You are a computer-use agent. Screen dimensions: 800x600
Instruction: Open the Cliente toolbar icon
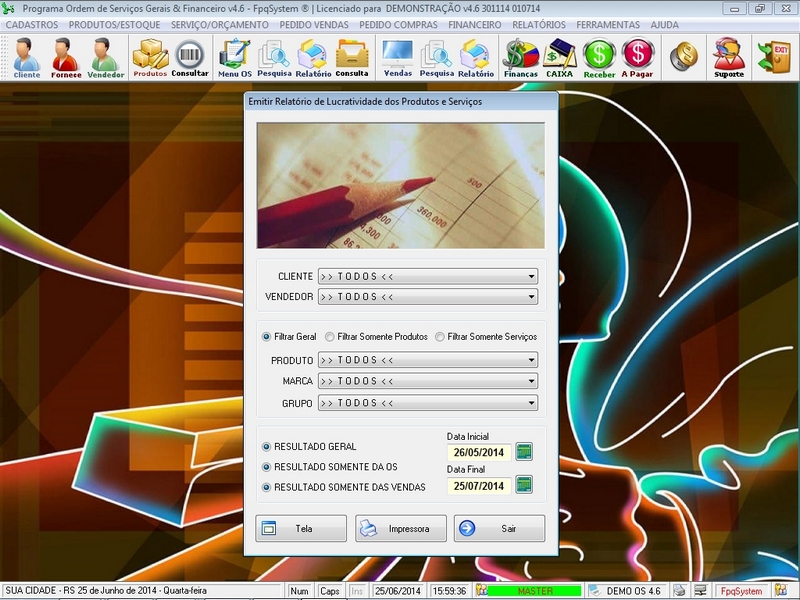[x=27, y=57]
